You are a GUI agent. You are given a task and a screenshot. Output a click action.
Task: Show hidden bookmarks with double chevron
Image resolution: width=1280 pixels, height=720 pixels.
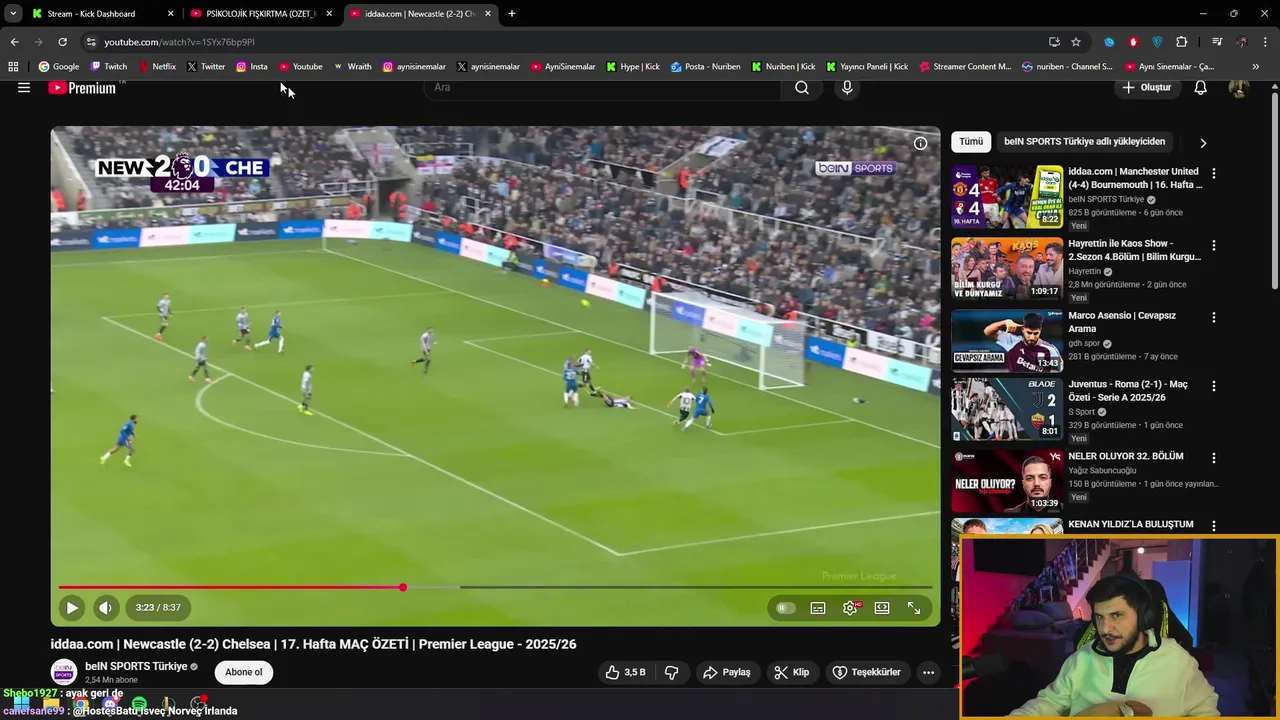click(x=1256, y=67)
